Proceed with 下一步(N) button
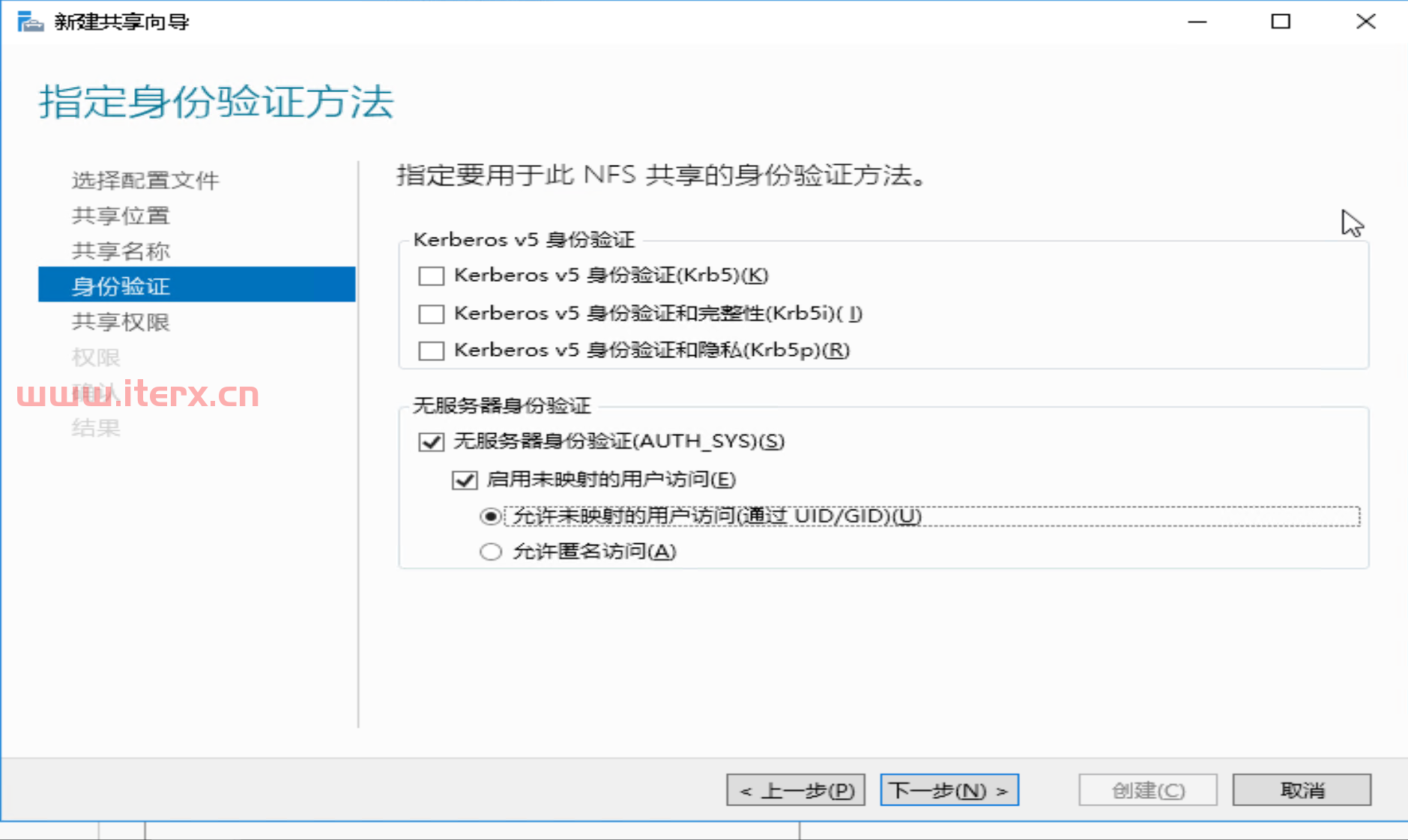Screen dimensions: 1408x840 point(949,790)
